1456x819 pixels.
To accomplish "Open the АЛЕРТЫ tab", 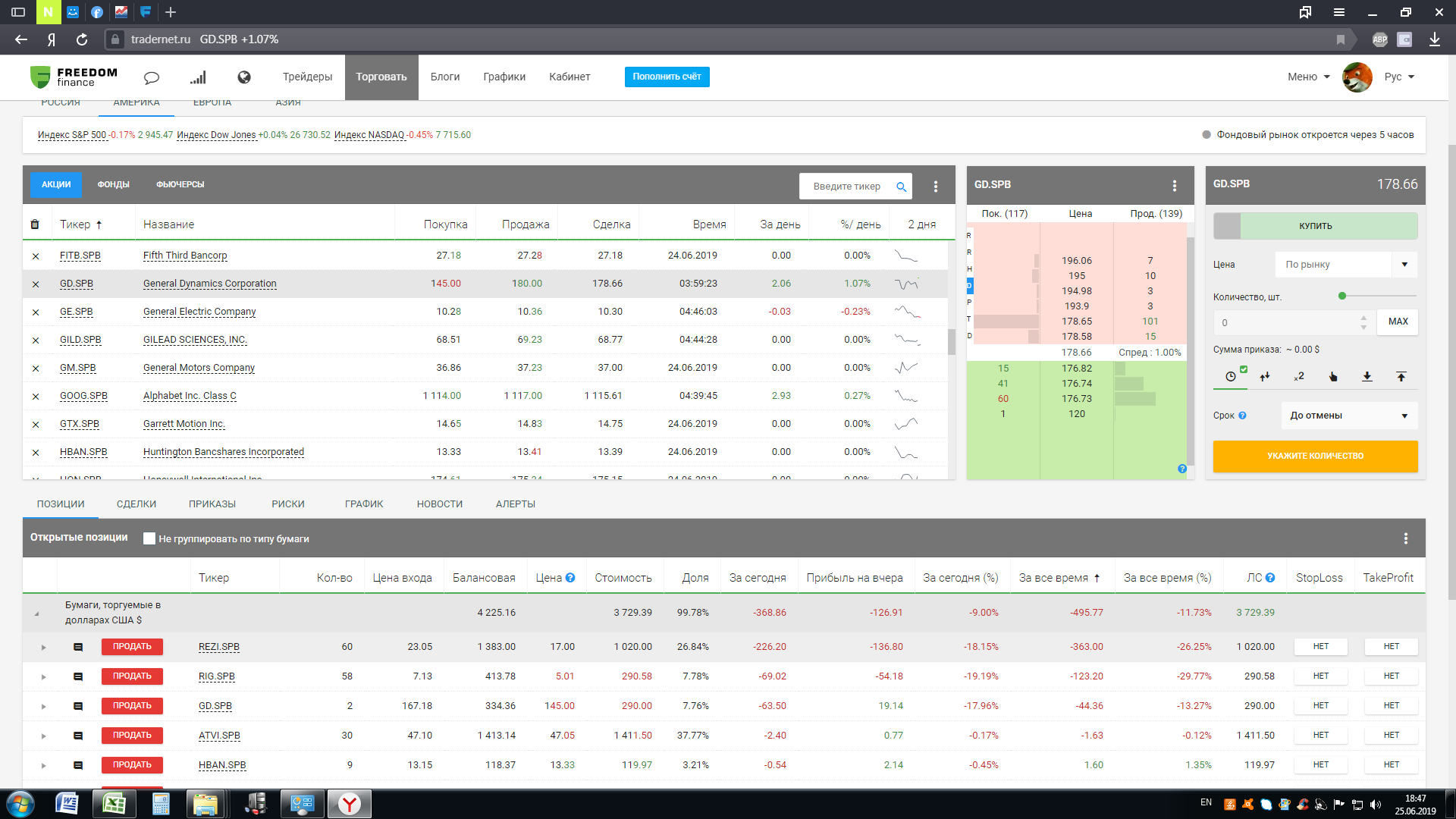I will (x=516, y=504).
